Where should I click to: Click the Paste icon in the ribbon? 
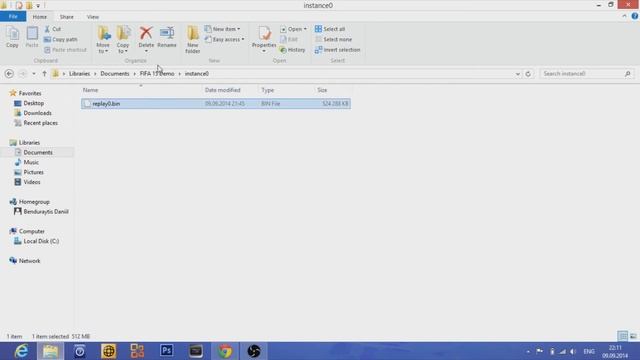32,37
